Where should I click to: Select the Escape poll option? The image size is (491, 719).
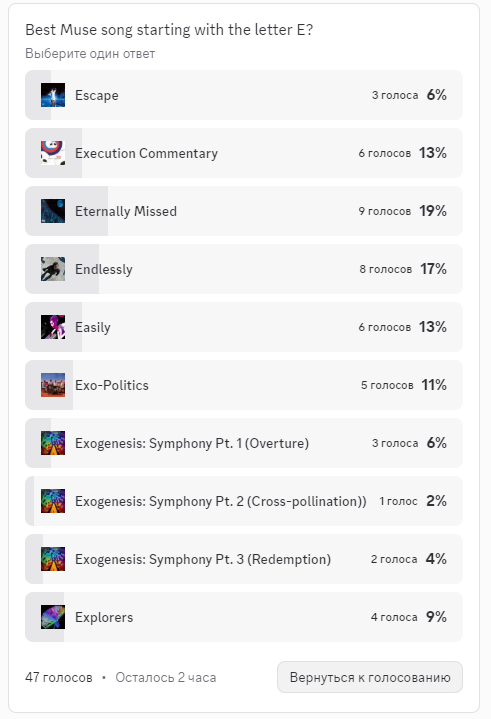point(244,95)
